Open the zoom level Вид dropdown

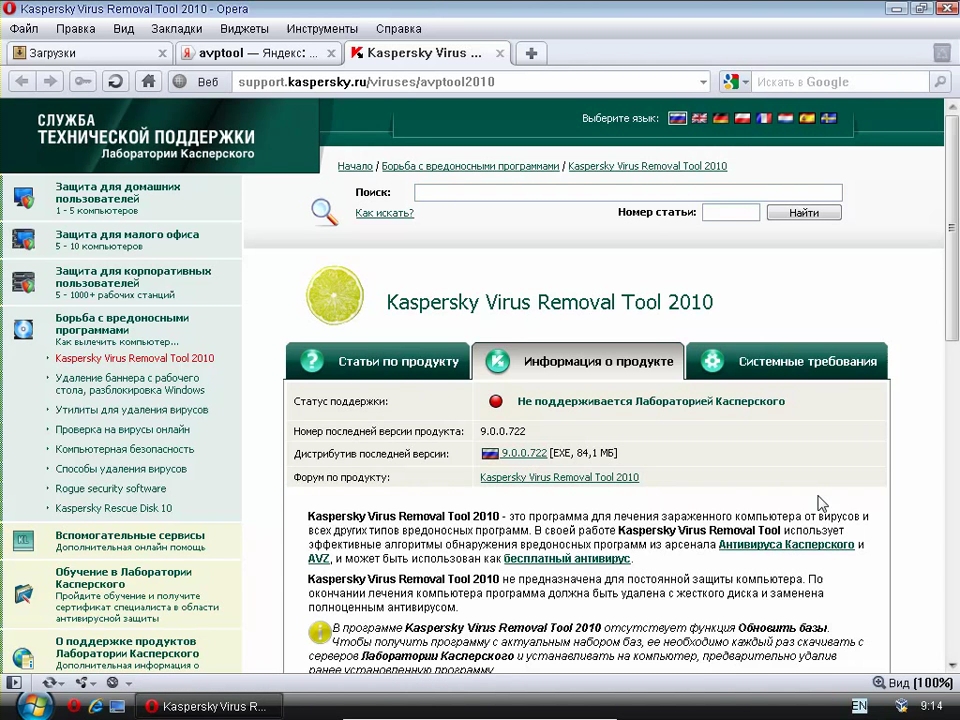(x=912, y=683)
